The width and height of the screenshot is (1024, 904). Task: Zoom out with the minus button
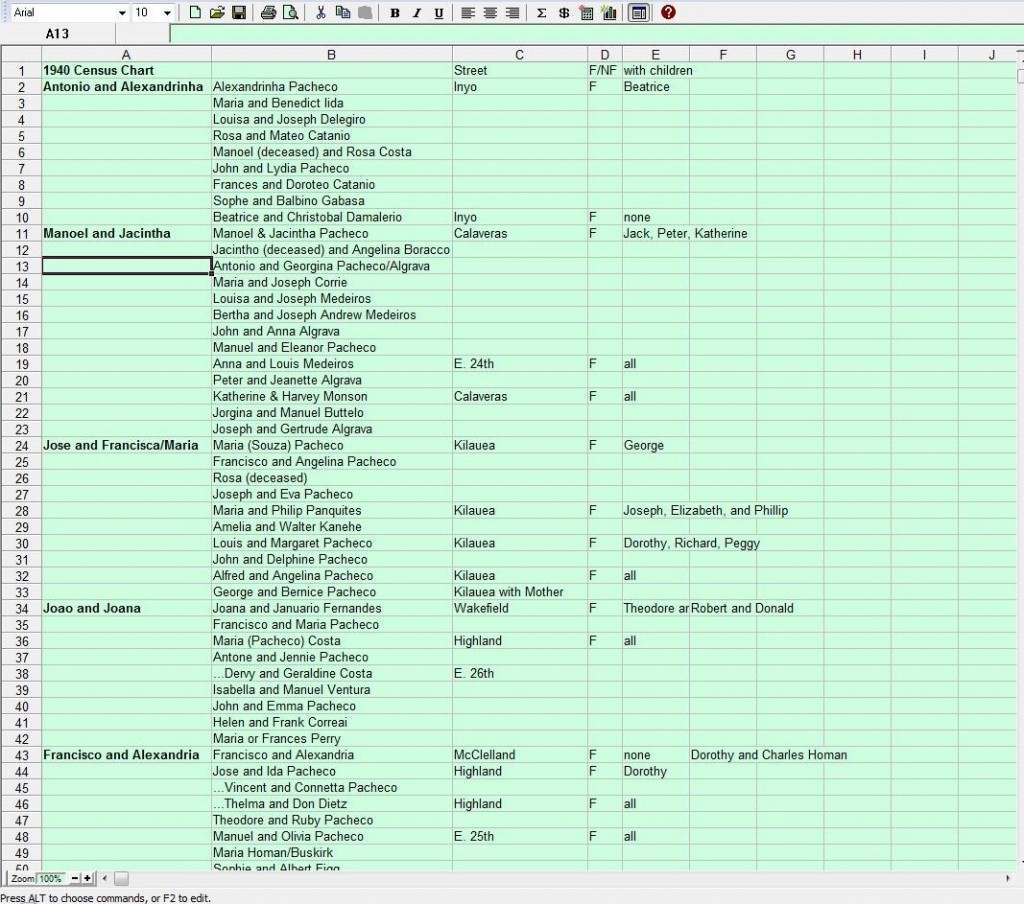pos(75,879)
